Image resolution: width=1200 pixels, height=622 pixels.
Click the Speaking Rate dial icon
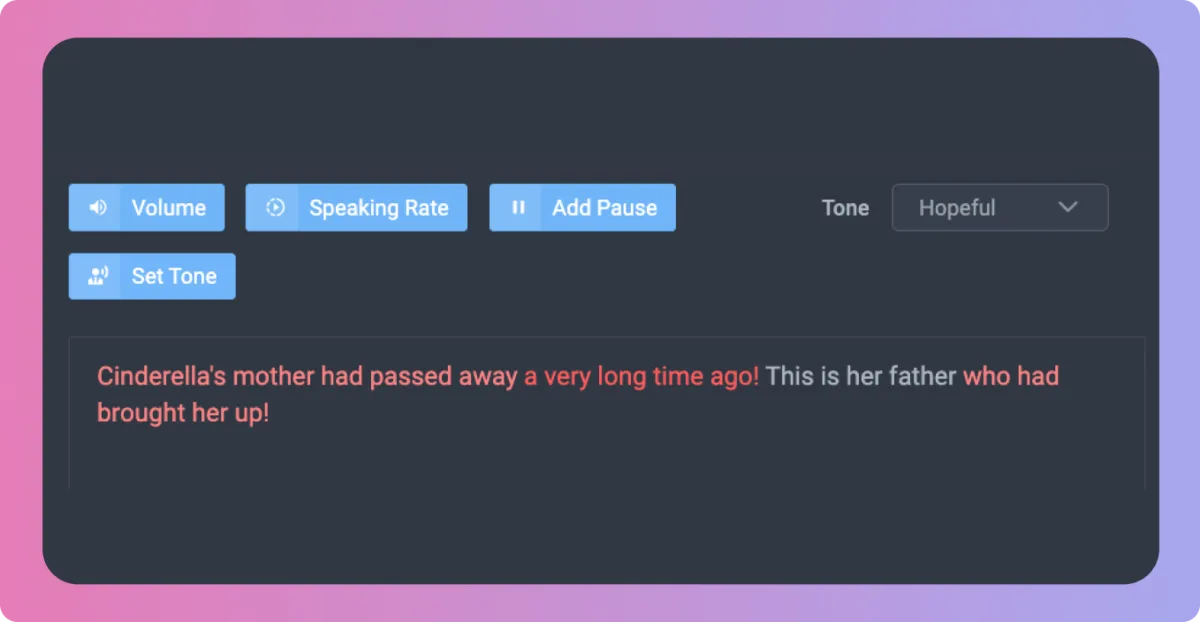[275, 208]
